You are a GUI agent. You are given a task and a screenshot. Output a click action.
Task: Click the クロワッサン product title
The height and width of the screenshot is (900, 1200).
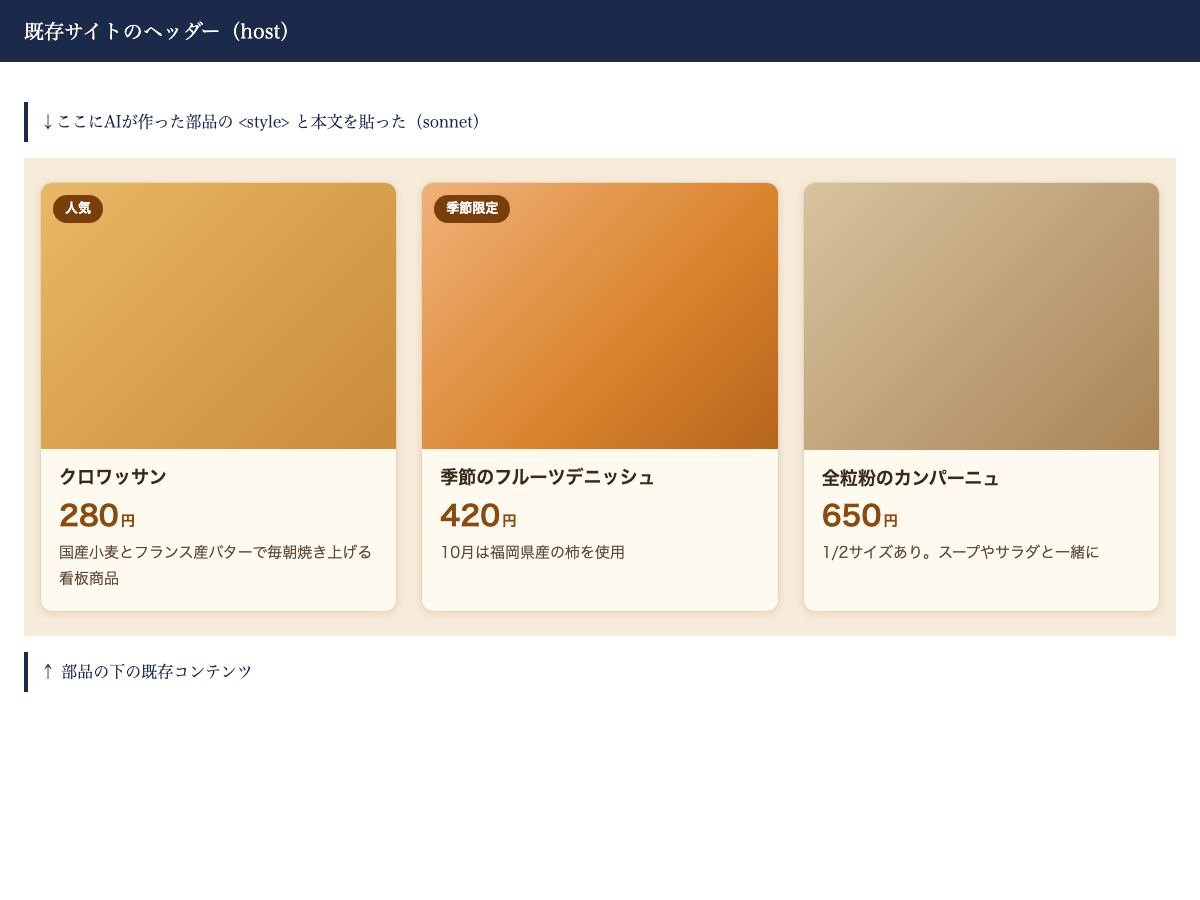coord(113,477)
